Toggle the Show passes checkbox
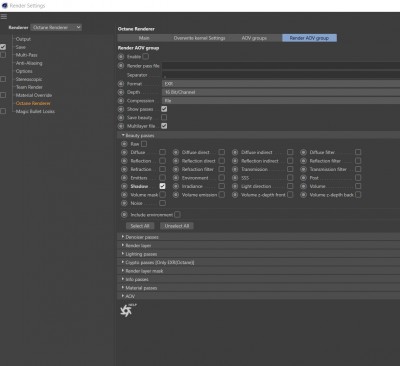 coord(164,109)
